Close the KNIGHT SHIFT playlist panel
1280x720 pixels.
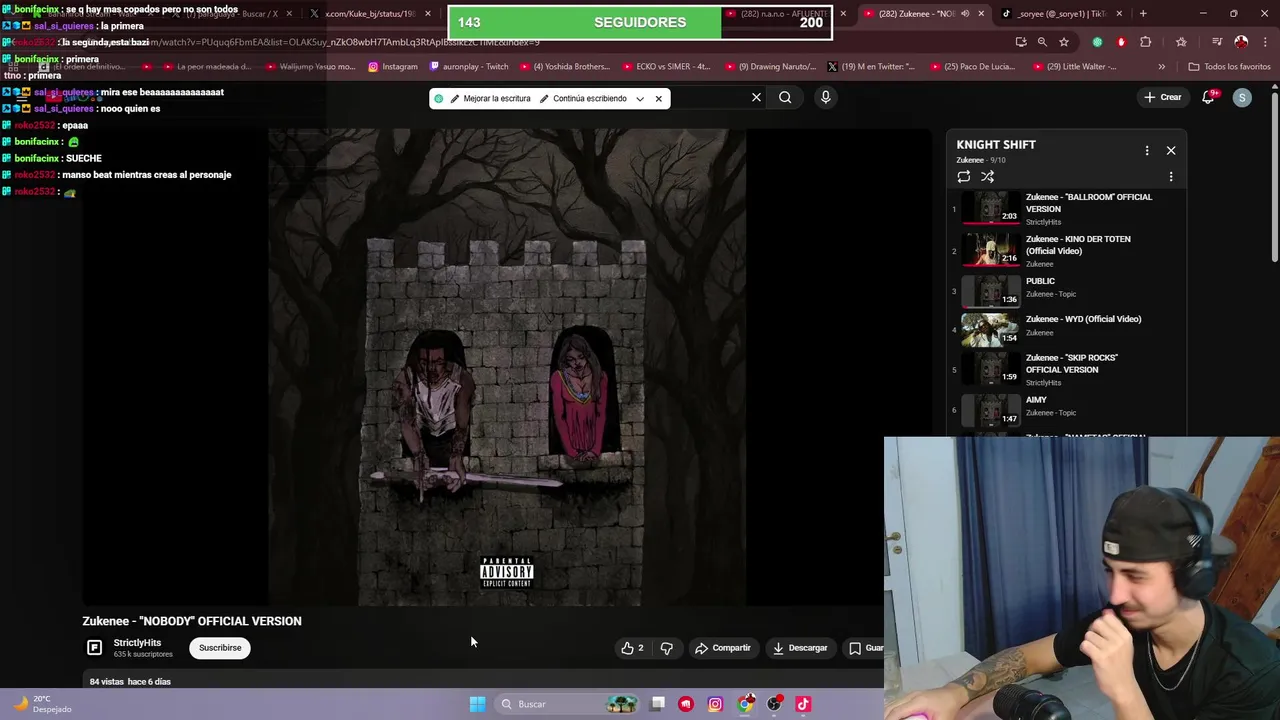(1171, 151)
